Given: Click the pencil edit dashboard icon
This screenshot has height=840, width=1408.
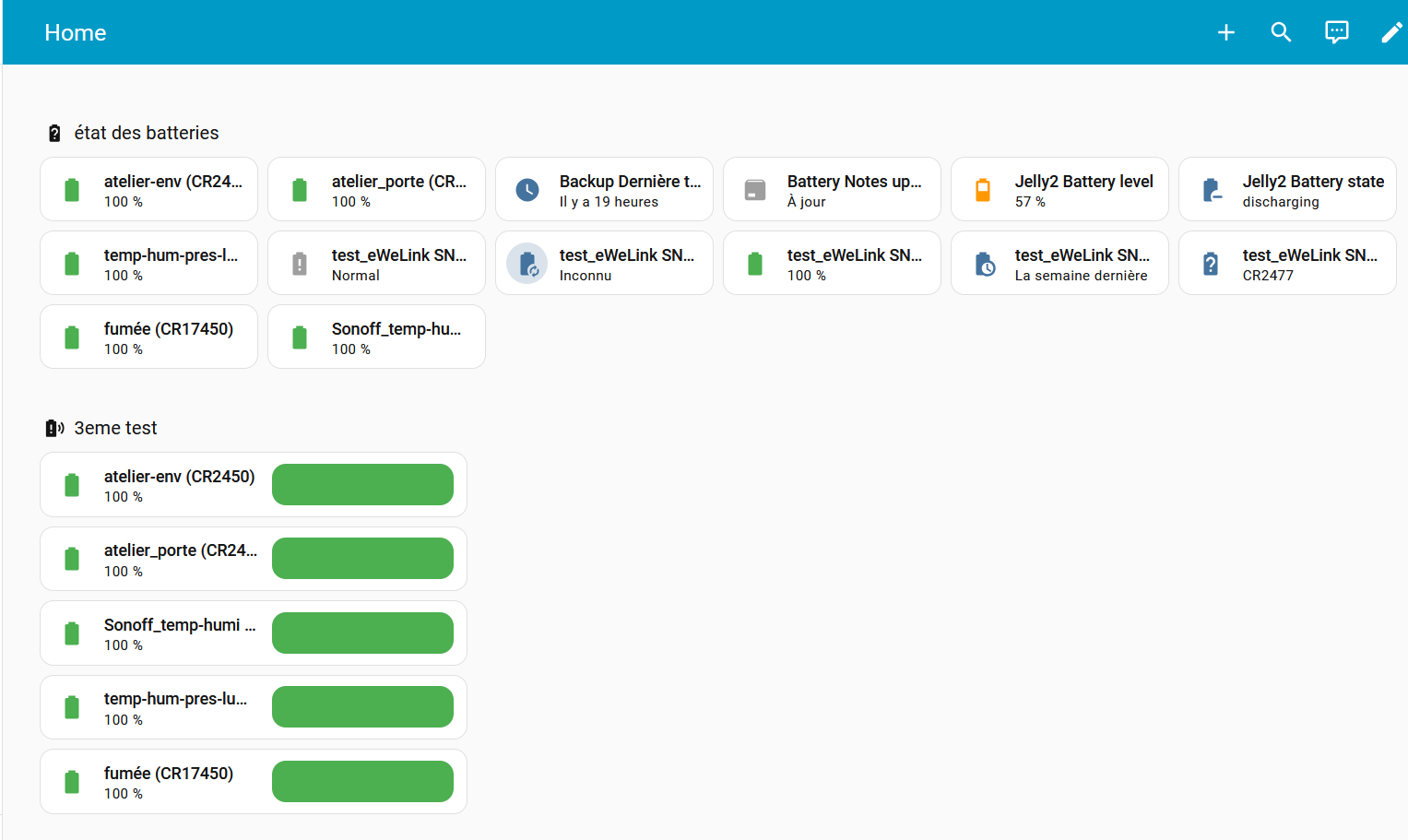Looking at the screenshot, I should click(1390, 32).
